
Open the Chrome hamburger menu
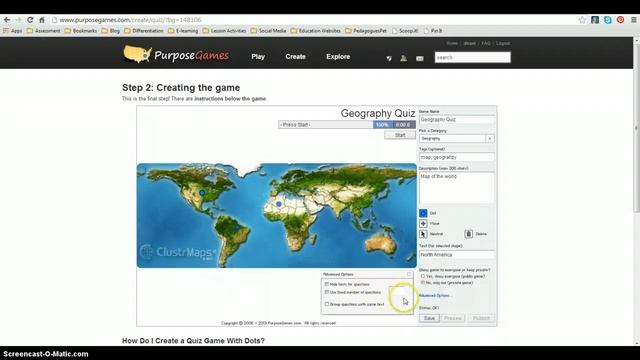[633, 20]
